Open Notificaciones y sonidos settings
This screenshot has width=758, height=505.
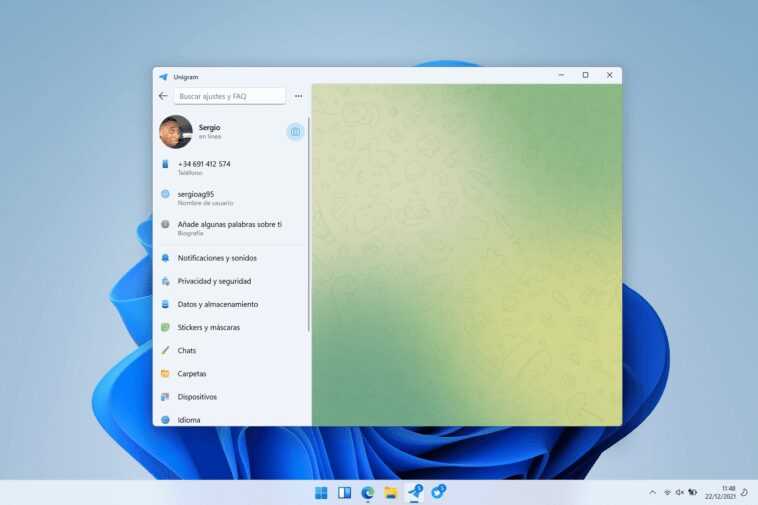(231, 258)
